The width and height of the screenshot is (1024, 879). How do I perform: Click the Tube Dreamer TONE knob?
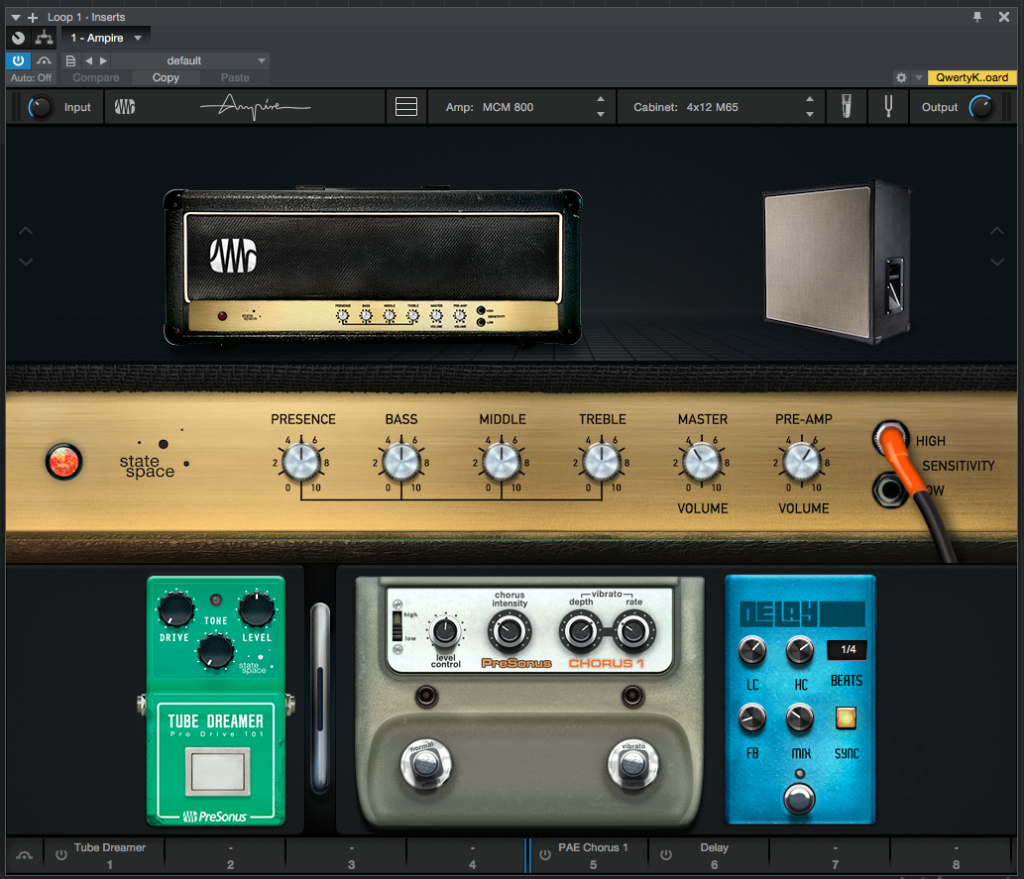pyautogui.click(x=216, y=651)
